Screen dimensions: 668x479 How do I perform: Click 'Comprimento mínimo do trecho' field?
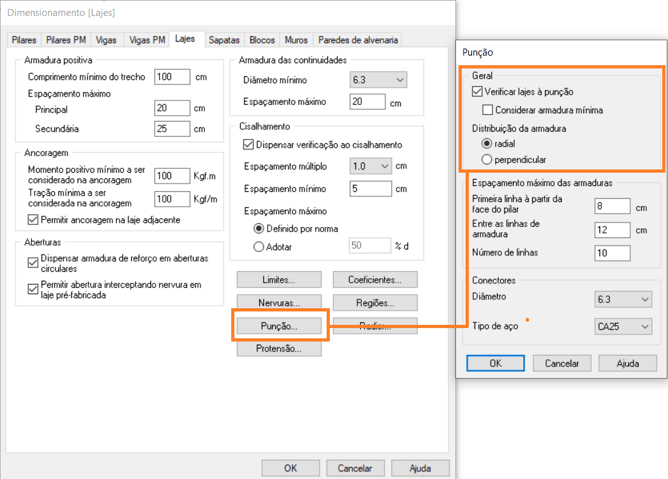click(x=172, y=77)
